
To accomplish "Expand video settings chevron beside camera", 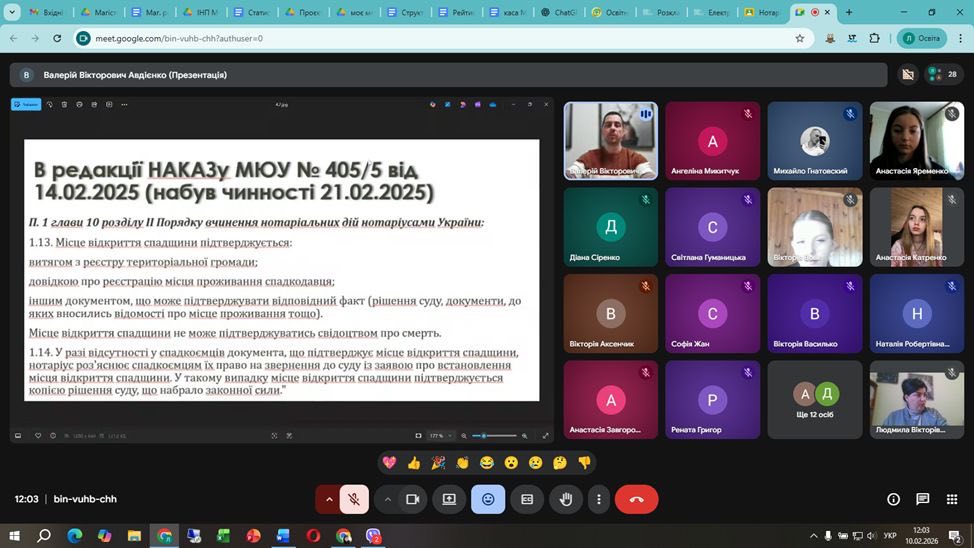I will [387, 499].
